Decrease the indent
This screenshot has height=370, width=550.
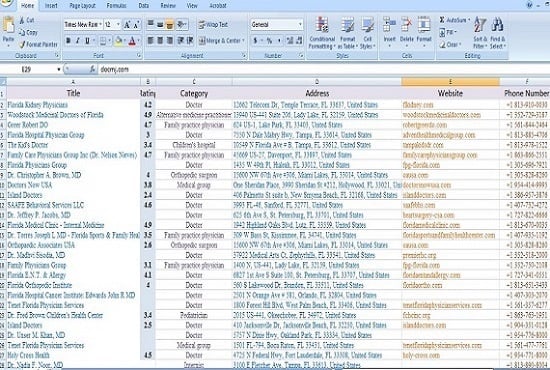(181, 41)
